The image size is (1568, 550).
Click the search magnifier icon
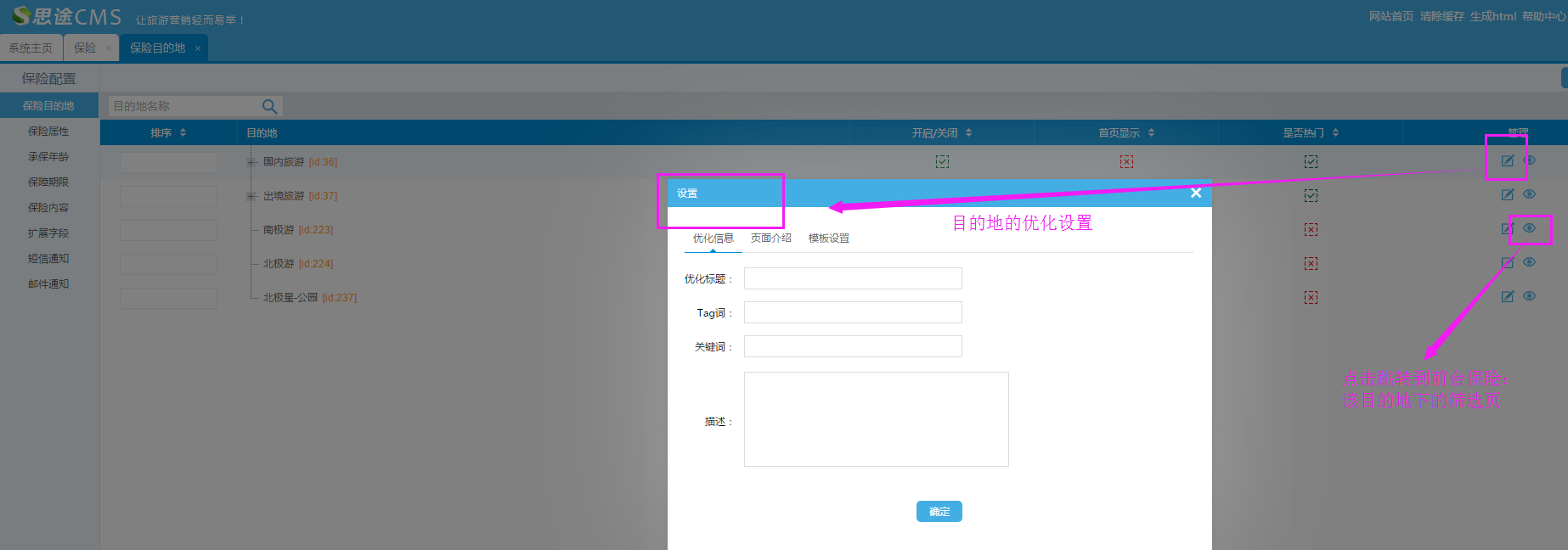(x=270, y=106)
